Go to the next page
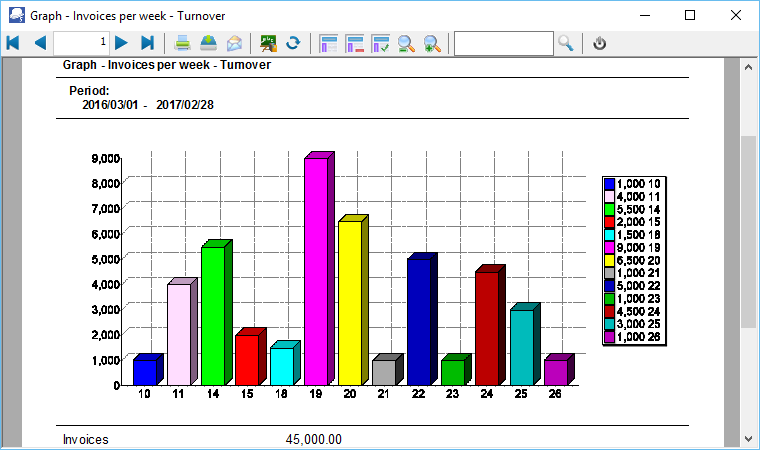Image resolution: width=760 pixels, height=450 pixels. [x=121, y=43]
